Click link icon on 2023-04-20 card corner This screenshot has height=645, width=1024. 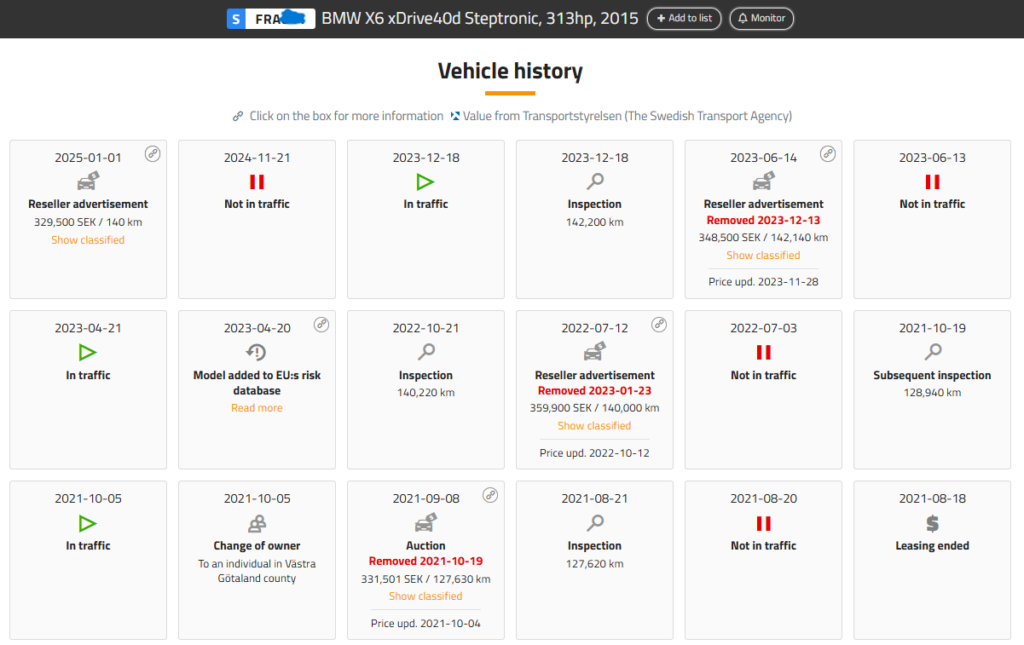pos(321,324)
